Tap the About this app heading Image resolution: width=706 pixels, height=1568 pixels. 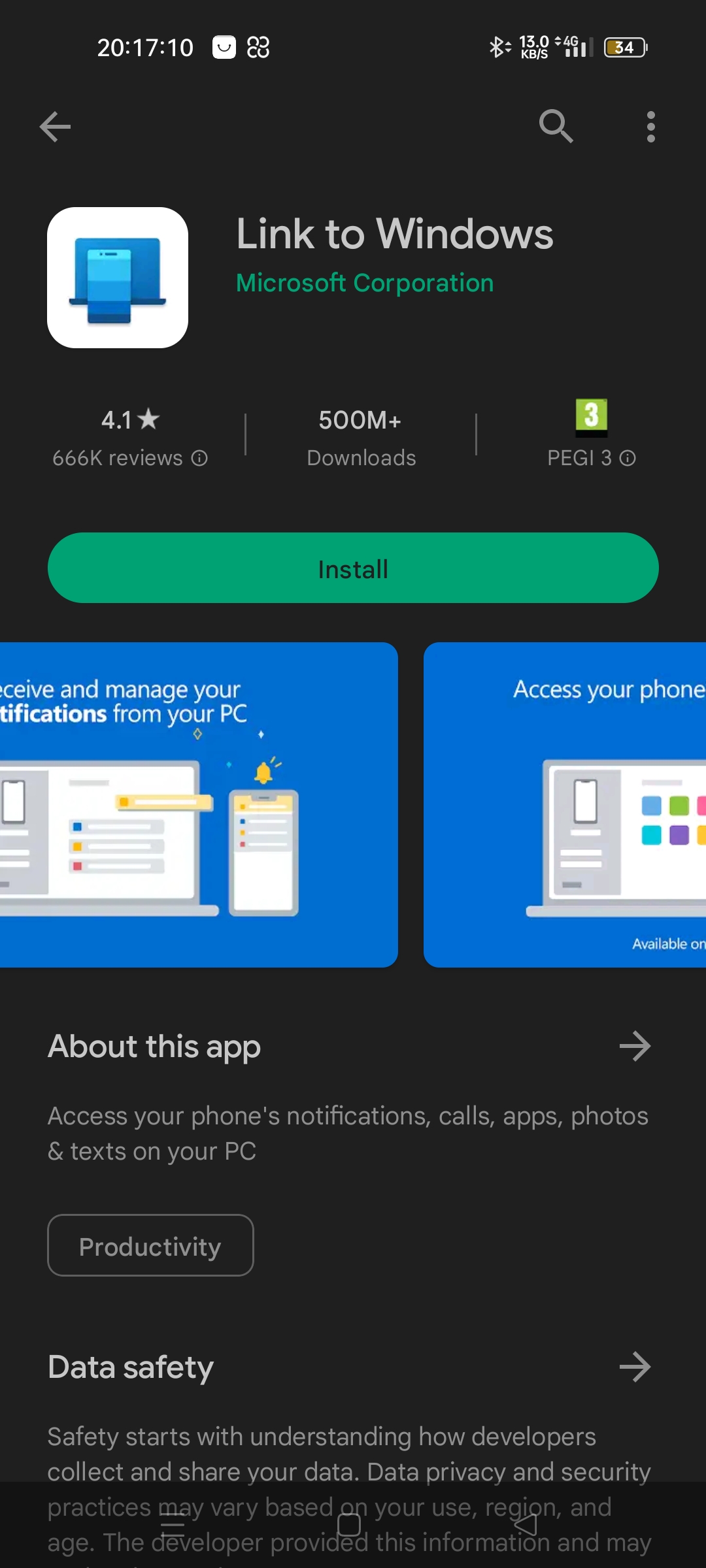[x=154, y=1047]
